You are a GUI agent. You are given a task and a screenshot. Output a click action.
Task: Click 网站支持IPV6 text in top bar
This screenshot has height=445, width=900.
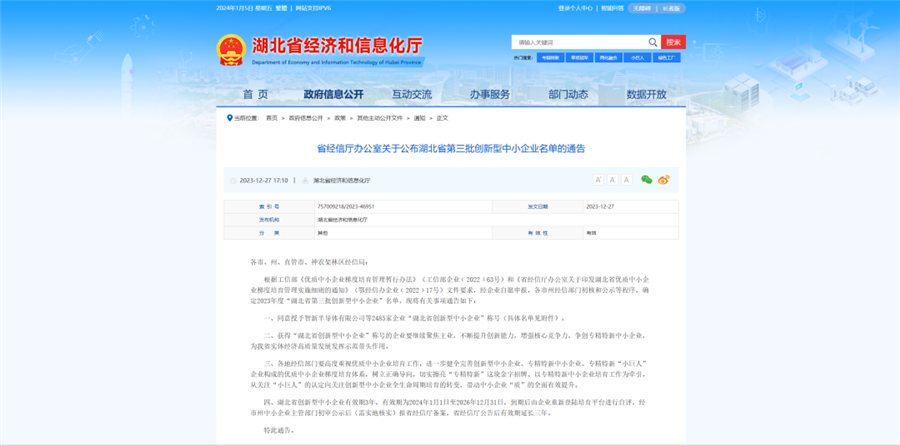(x=313, y=8)
